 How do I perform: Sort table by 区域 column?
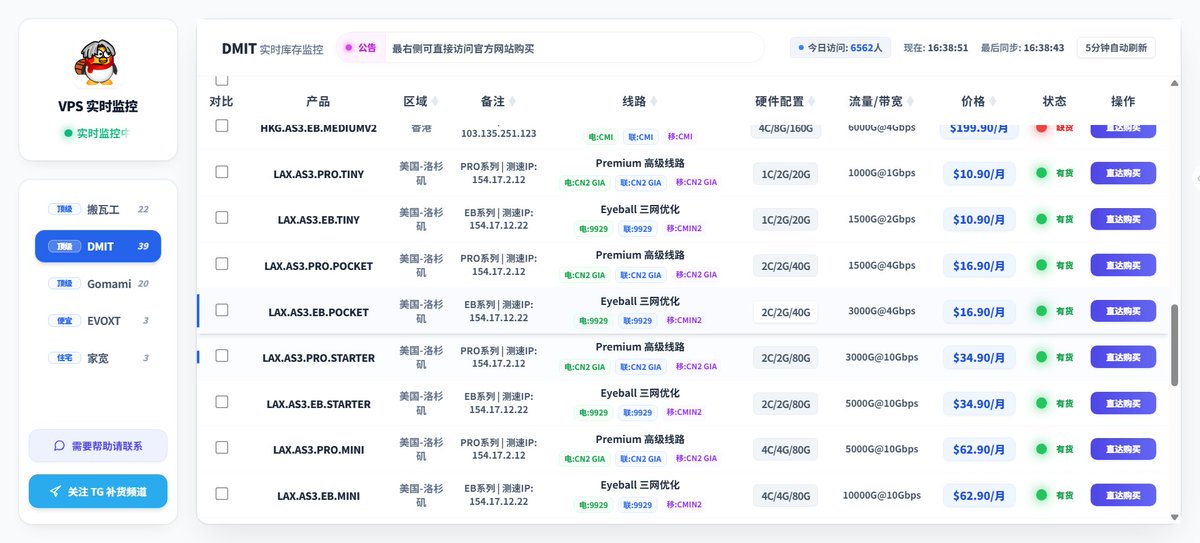click(x=420, y=101)
